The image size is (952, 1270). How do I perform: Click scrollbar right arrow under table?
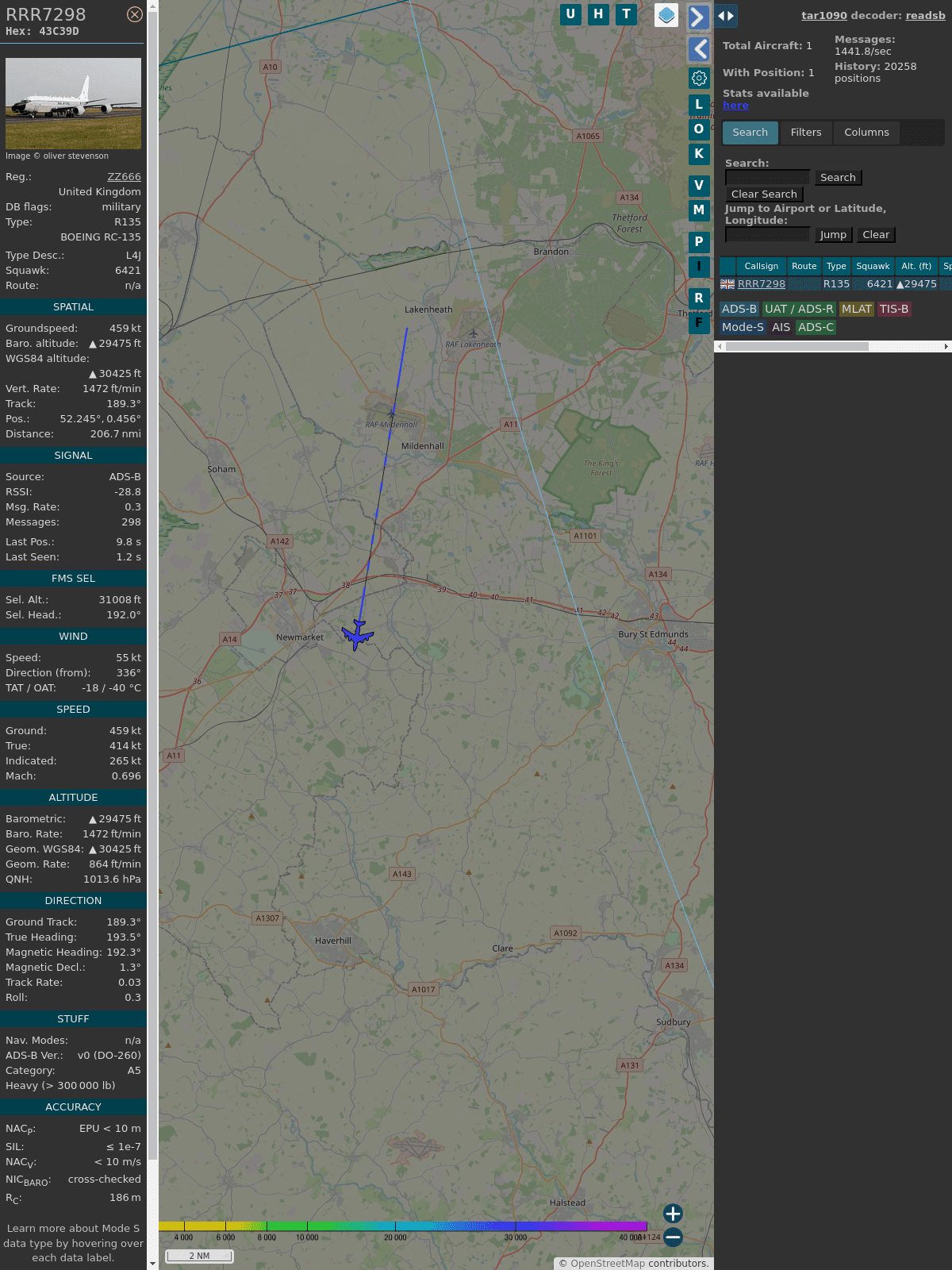pyautogui.click(x=946, y=346)
